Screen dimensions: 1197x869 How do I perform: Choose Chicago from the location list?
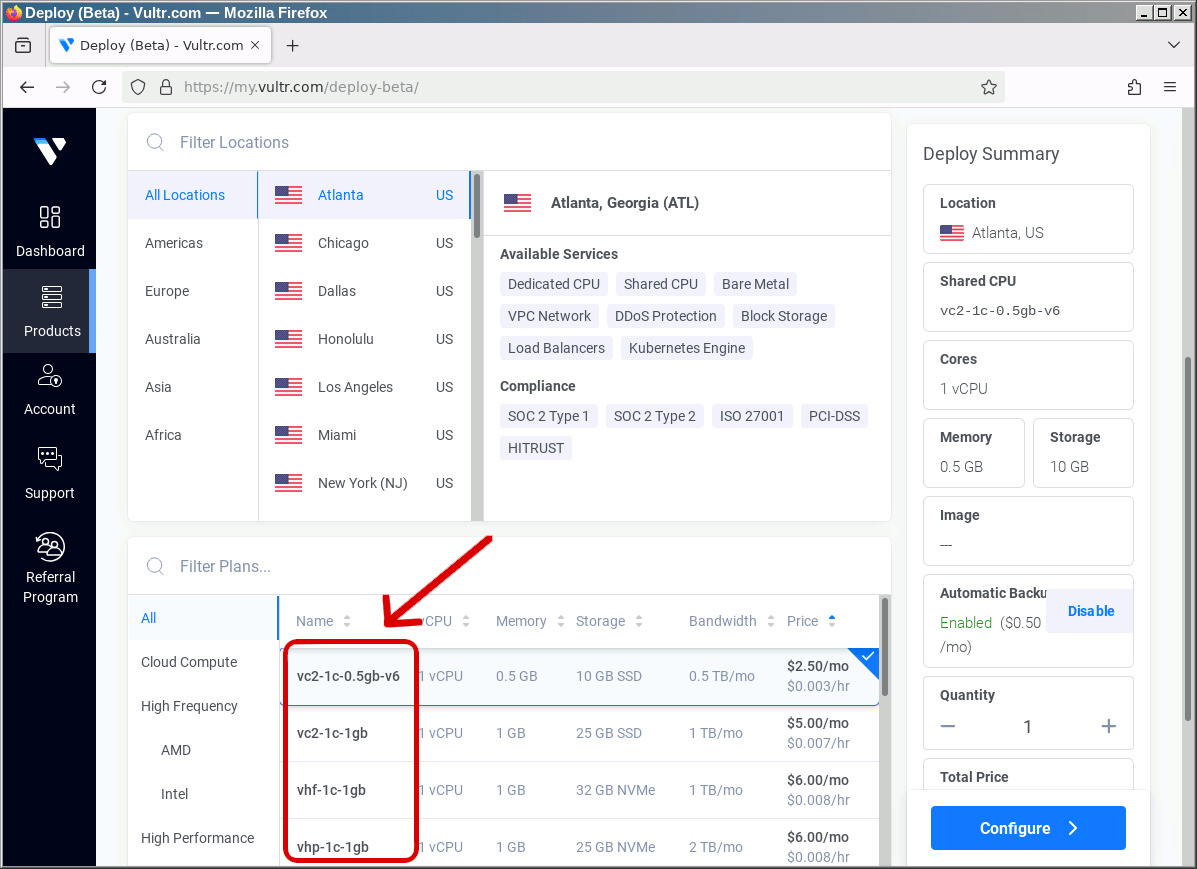pyautogui.click(x=343, y=243)
